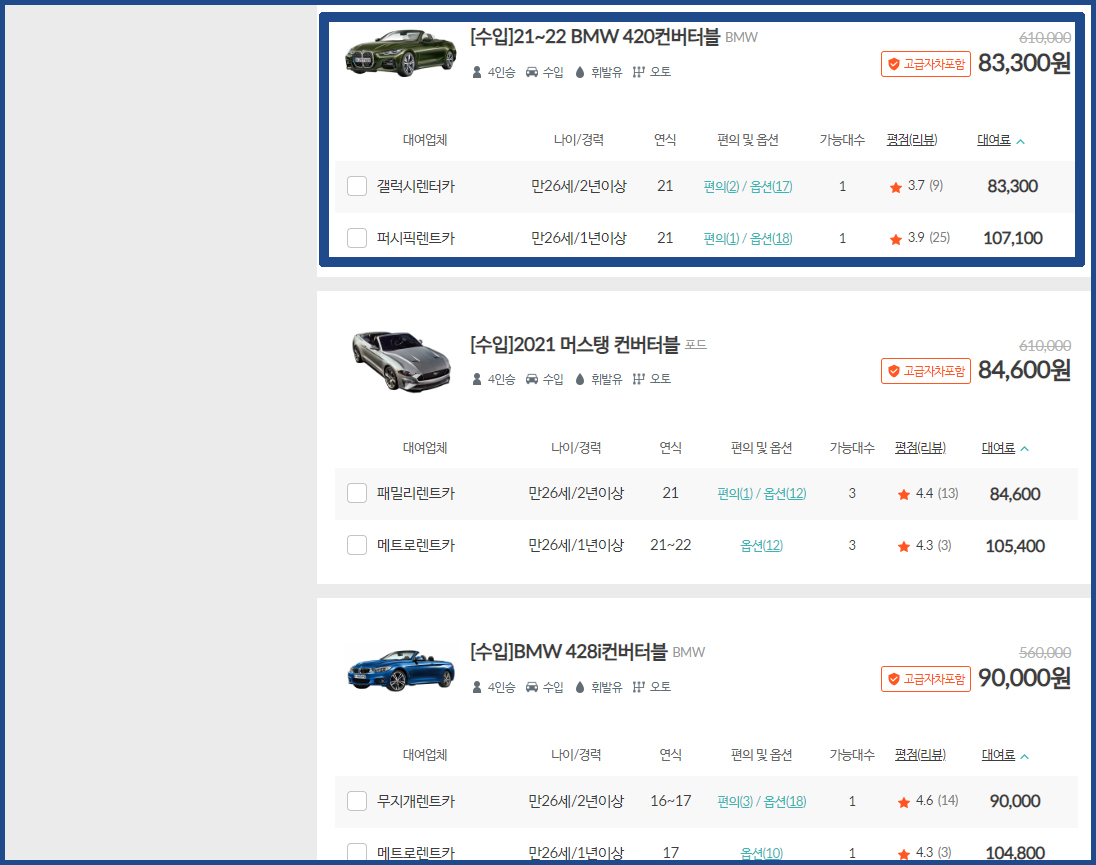Select the 83,300 price for 갤럭시렌터카
Image resolution: width=1096 pixels, height=865 pixels.
(x=1012, y=186)
